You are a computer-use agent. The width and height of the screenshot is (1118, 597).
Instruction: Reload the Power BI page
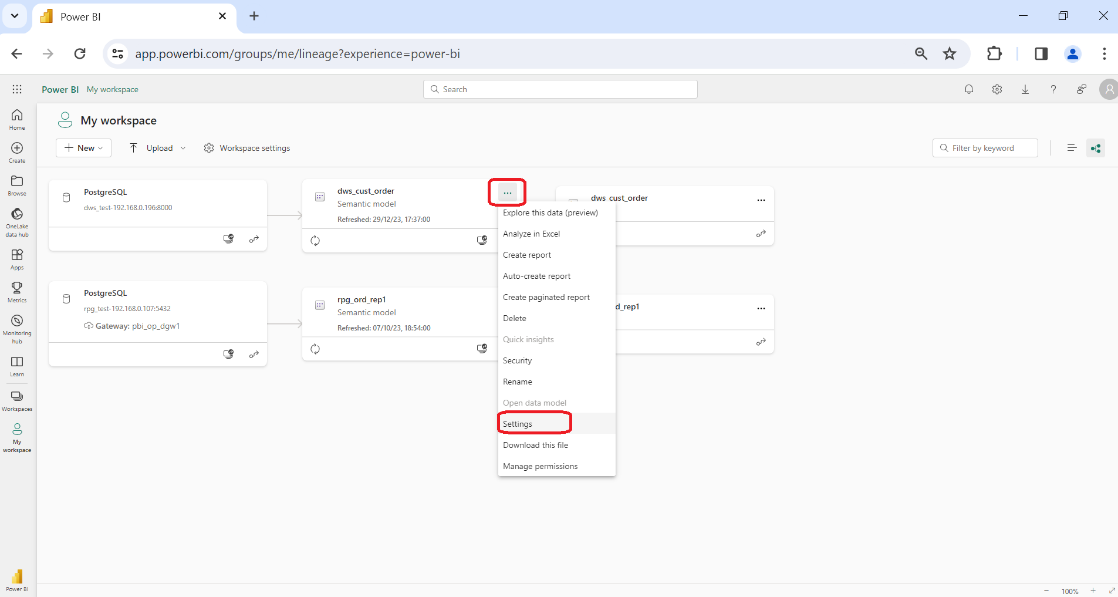(80, 53)
